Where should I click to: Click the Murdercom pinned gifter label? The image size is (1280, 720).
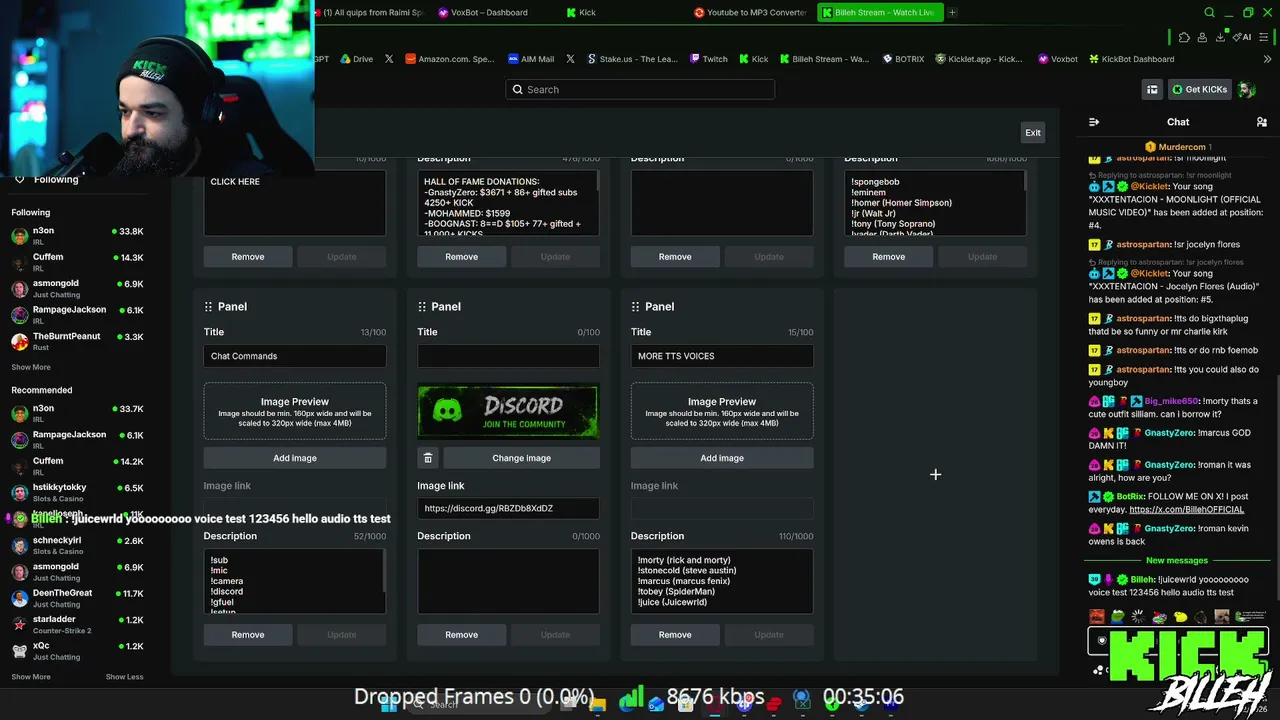tap(1178, 147)
